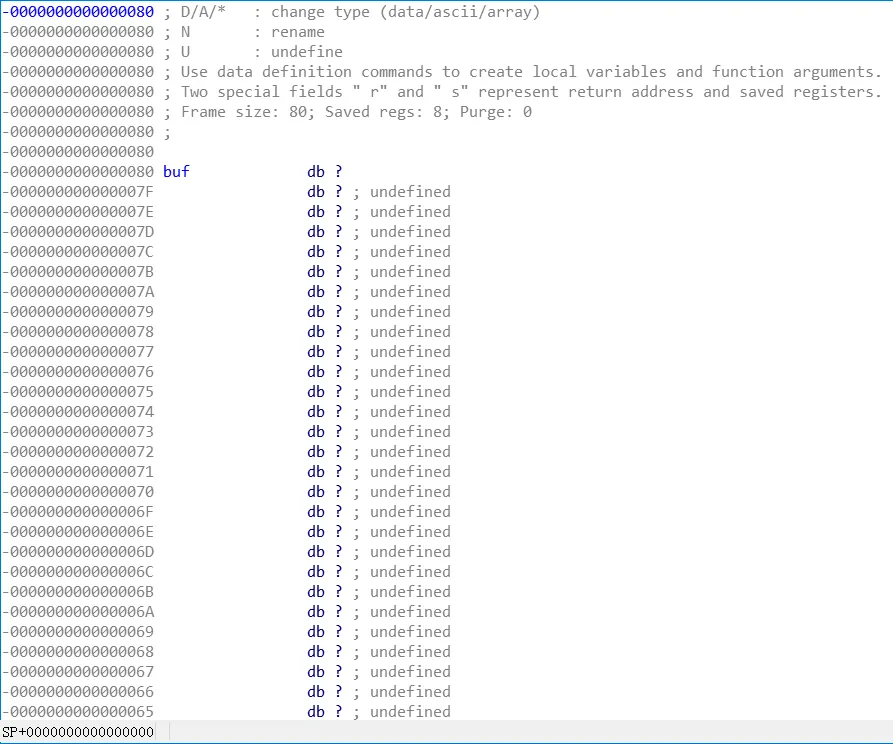Image resolution: width=893 pixels, height=744 pixels.
Task: Select the row at offset -70
Action: 226,491
